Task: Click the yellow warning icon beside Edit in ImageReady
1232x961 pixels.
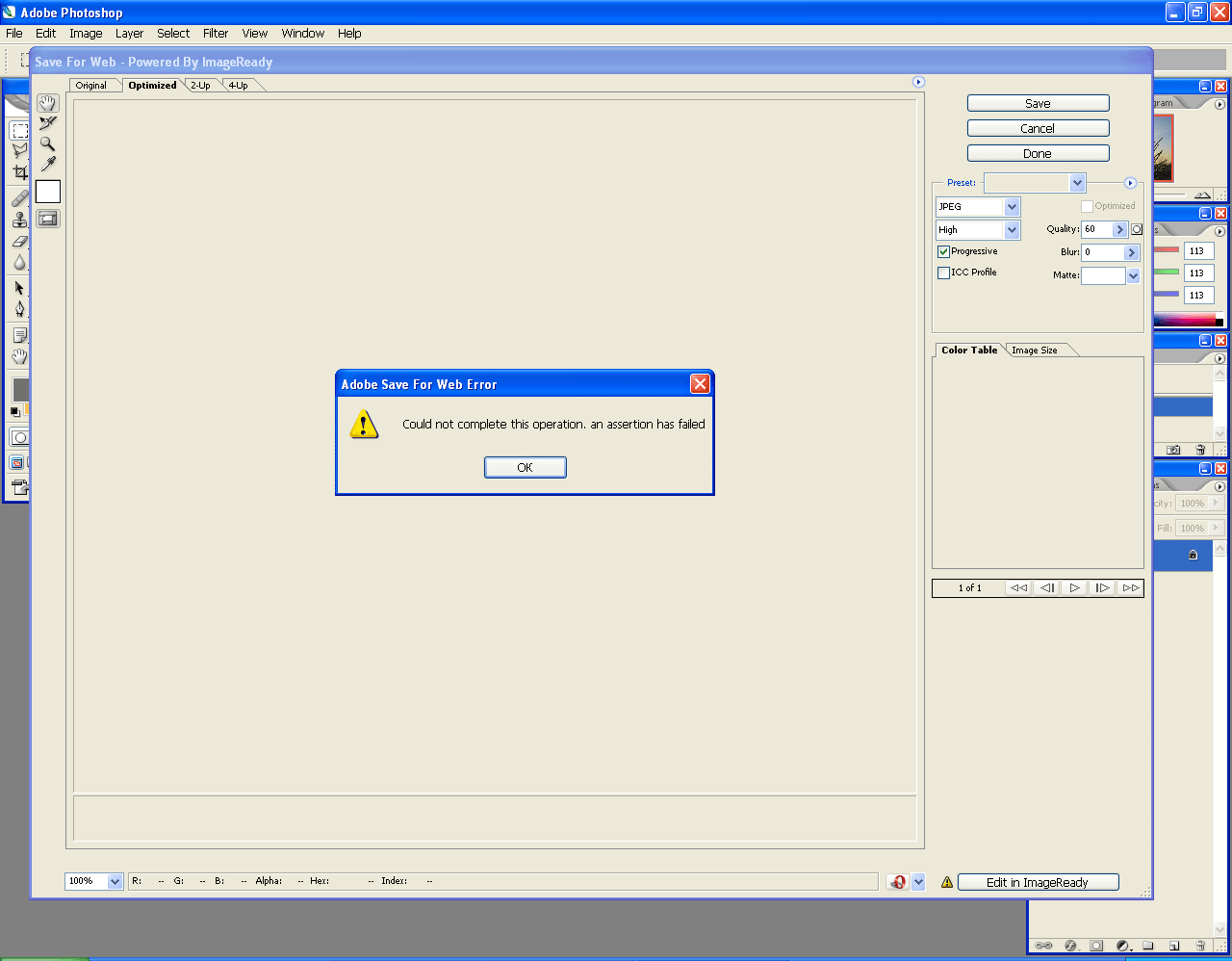Action: 947,882
